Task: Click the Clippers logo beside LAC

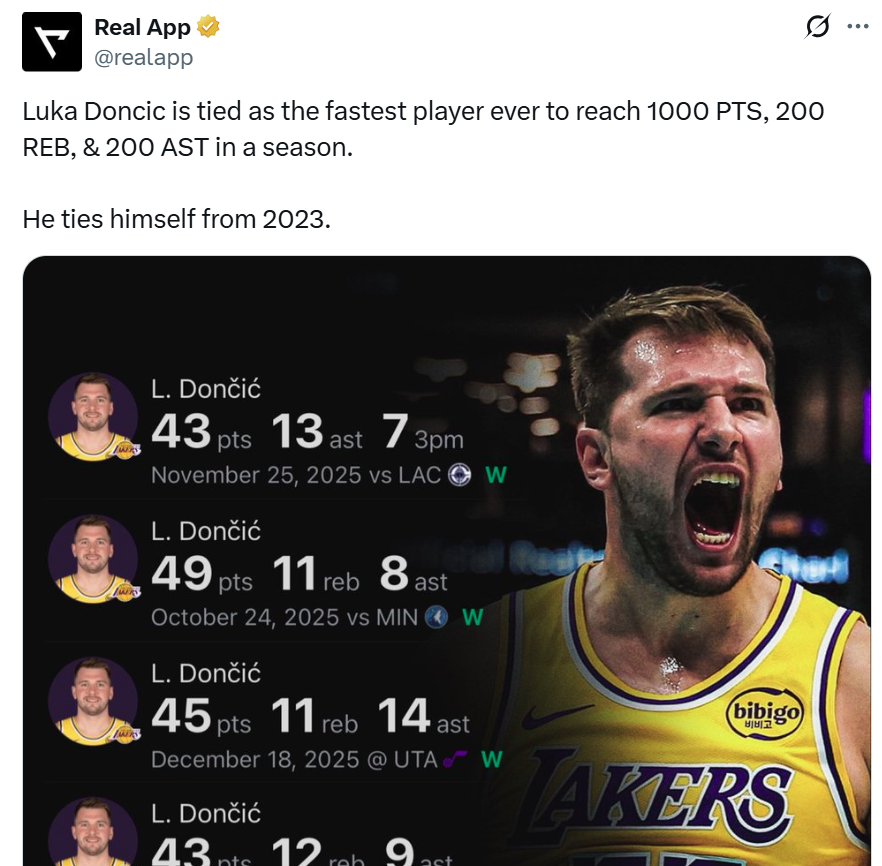Action: (460, 475)
